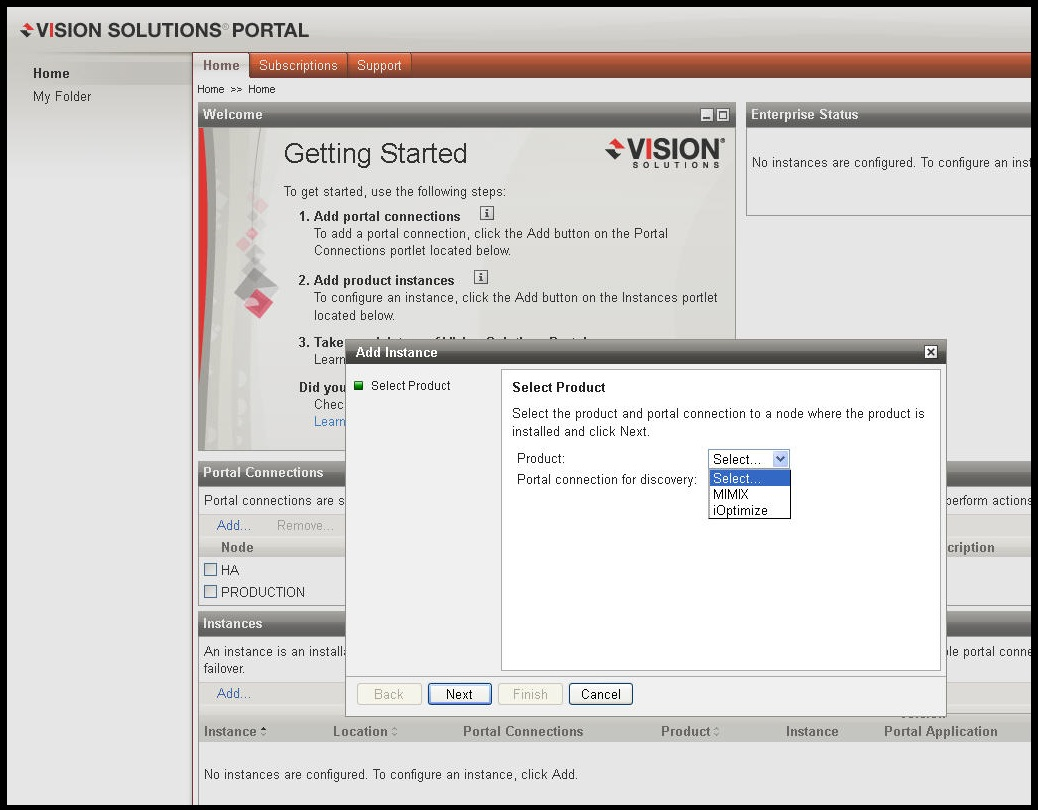Open the Subscriptions tab
Viewport: 1038px width, 810px height.
click(298, 66)
